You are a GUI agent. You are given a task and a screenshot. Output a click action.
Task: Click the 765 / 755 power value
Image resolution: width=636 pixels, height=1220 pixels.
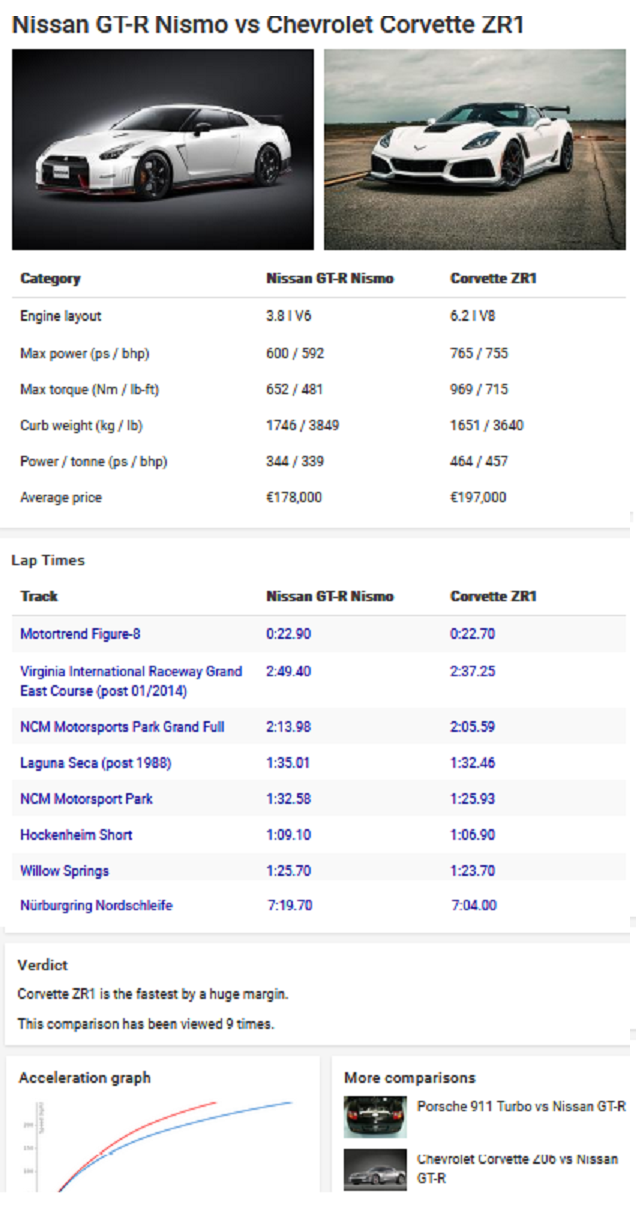pyautogui.click(x=480, y=353)
